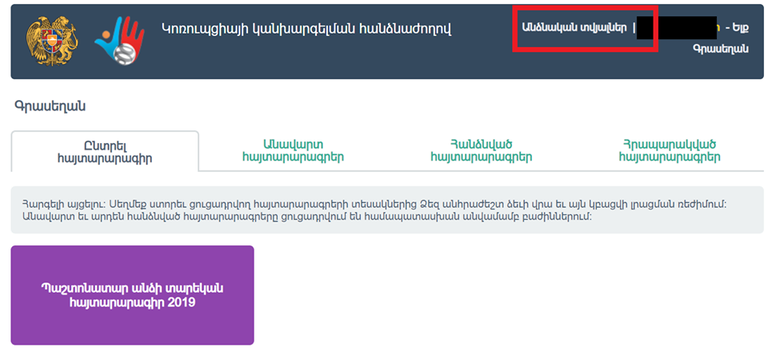Screen dimensions: 768x363
Task: Click the blacked-out username in header
Action: click(677, 28)
